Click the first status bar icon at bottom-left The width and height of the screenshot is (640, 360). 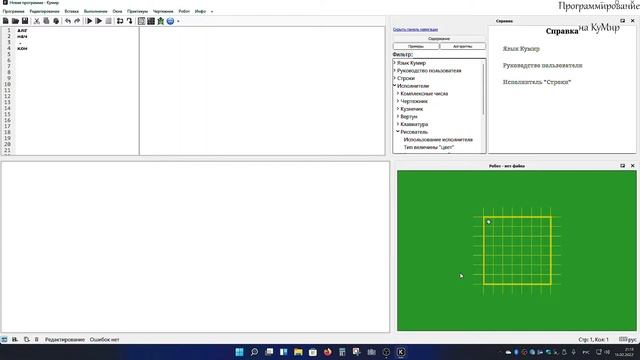[x=4, y=339]
